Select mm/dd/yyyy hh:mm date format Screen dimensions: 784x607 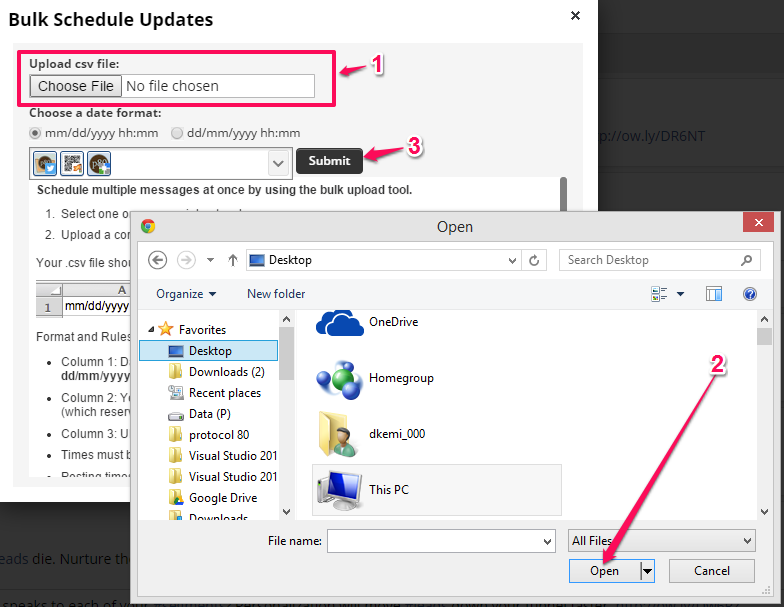[36, 133]
